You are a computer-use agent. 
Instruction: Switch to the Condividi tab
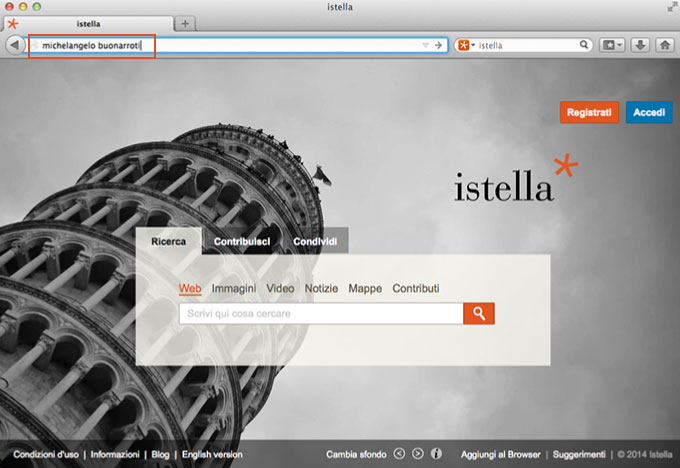coord(315,242)
